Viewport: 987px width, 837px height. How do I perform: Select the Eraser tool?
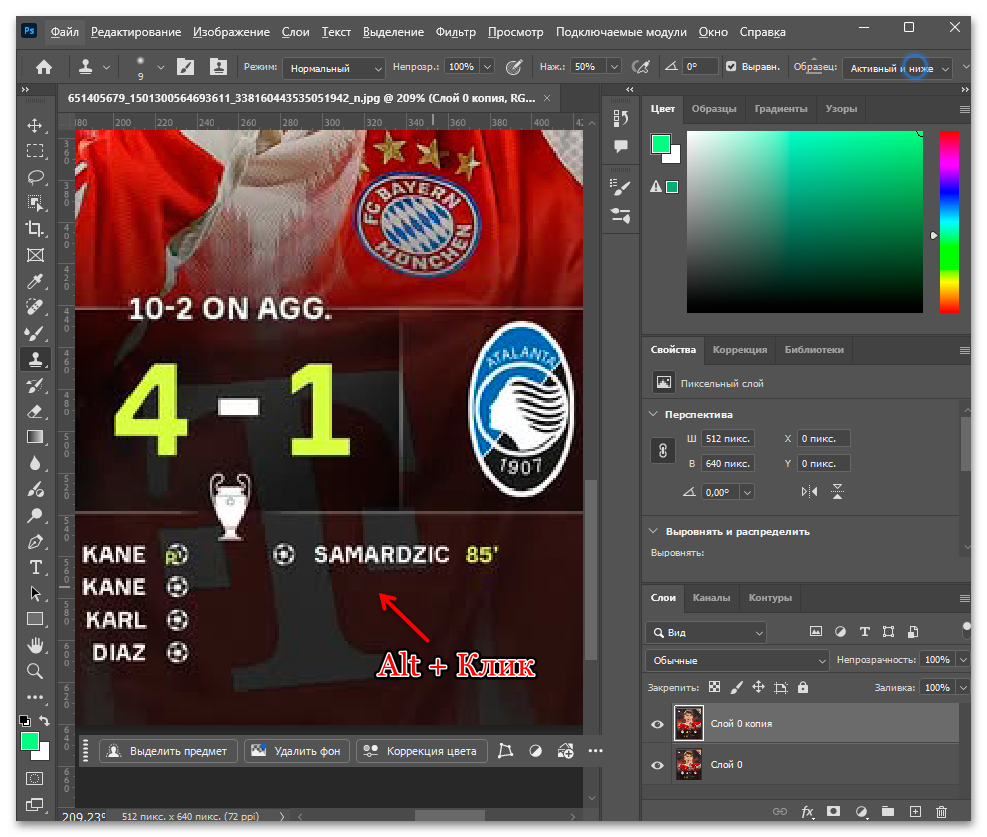pos(35,411)
